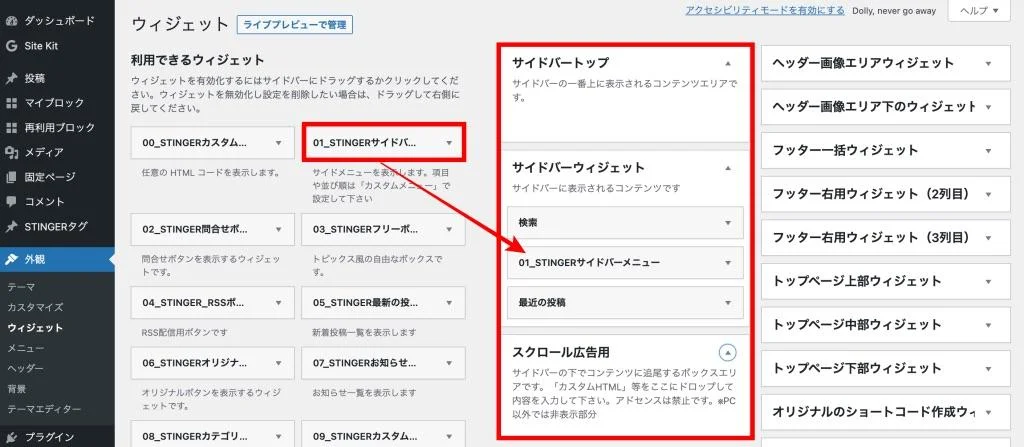The width and height of the screenshot is (1024, 447).
Task: Expand the 検索 widget in sidebar
Action: tap(728, 223)
